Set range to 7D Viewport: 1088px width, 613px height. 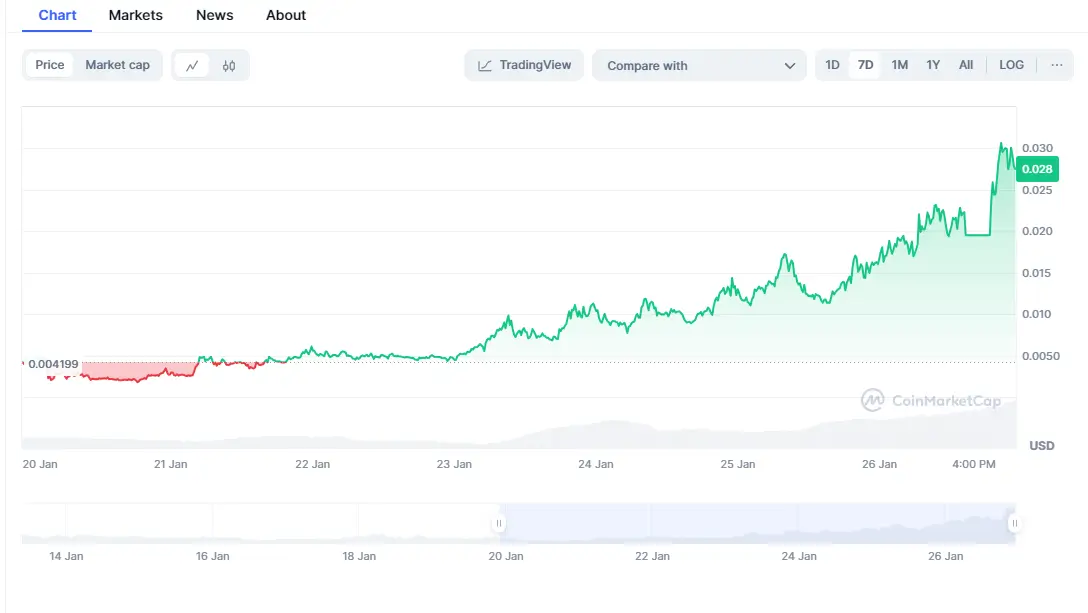click(x=865, y=65)
